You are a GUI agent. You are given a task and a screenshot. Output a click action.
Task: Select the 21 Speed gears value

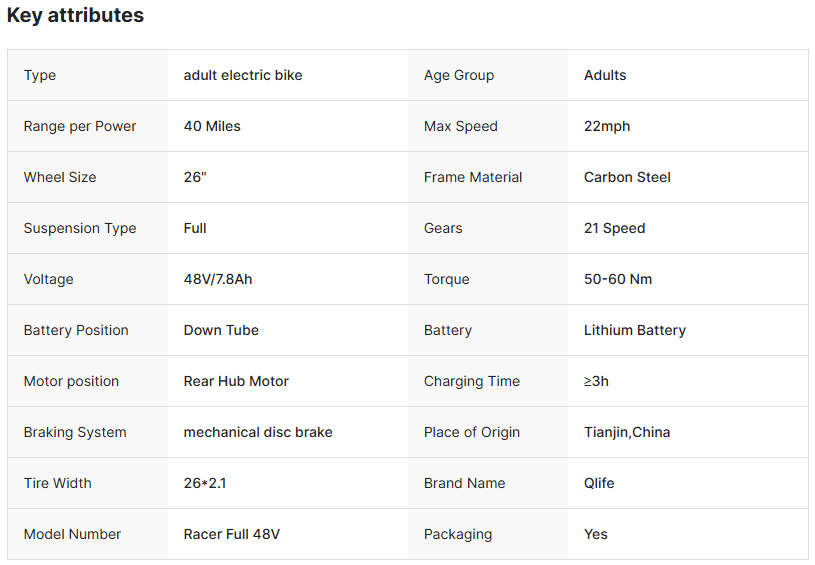click(x=614, y=228)
